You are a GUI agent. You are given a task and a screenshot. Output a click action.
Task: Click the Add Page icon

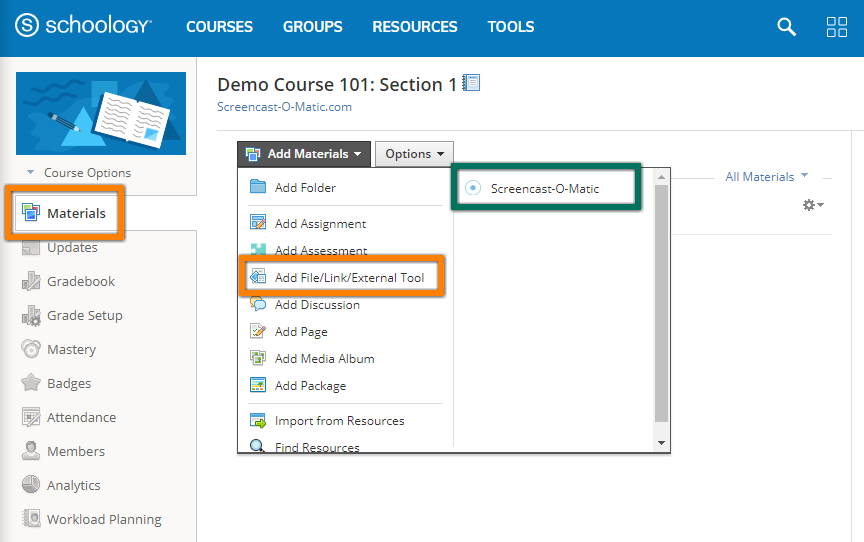[x=258, y=330]
